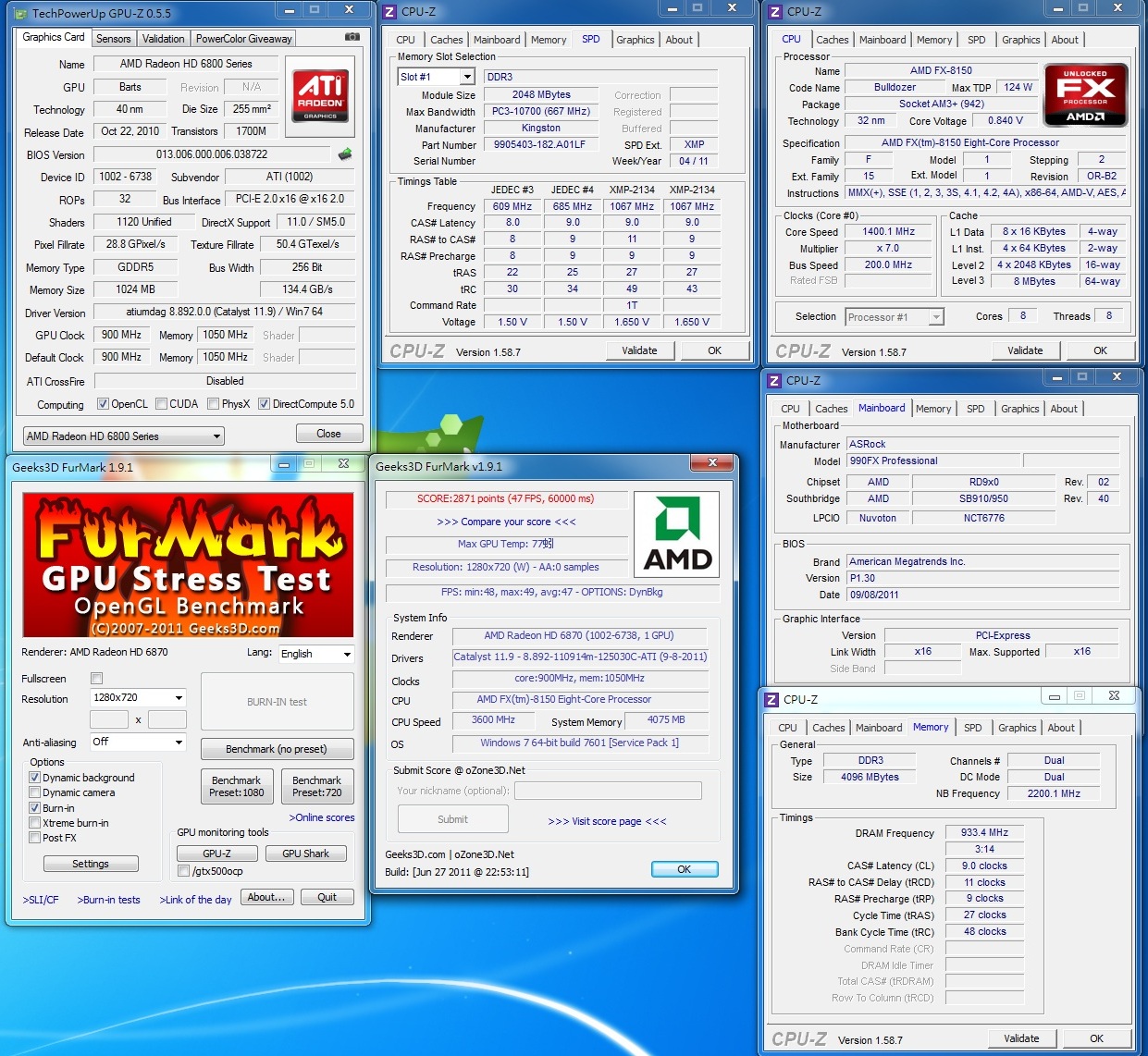Click the FurMark Quit button
1148x1056 pixels.
point(327,897)
